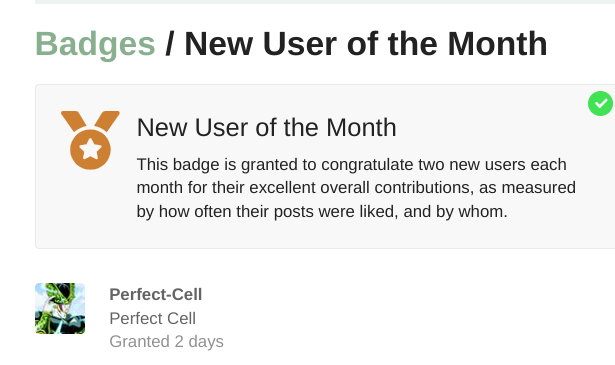Click the 'Granted 2 days' timestamp

point(166,341)
